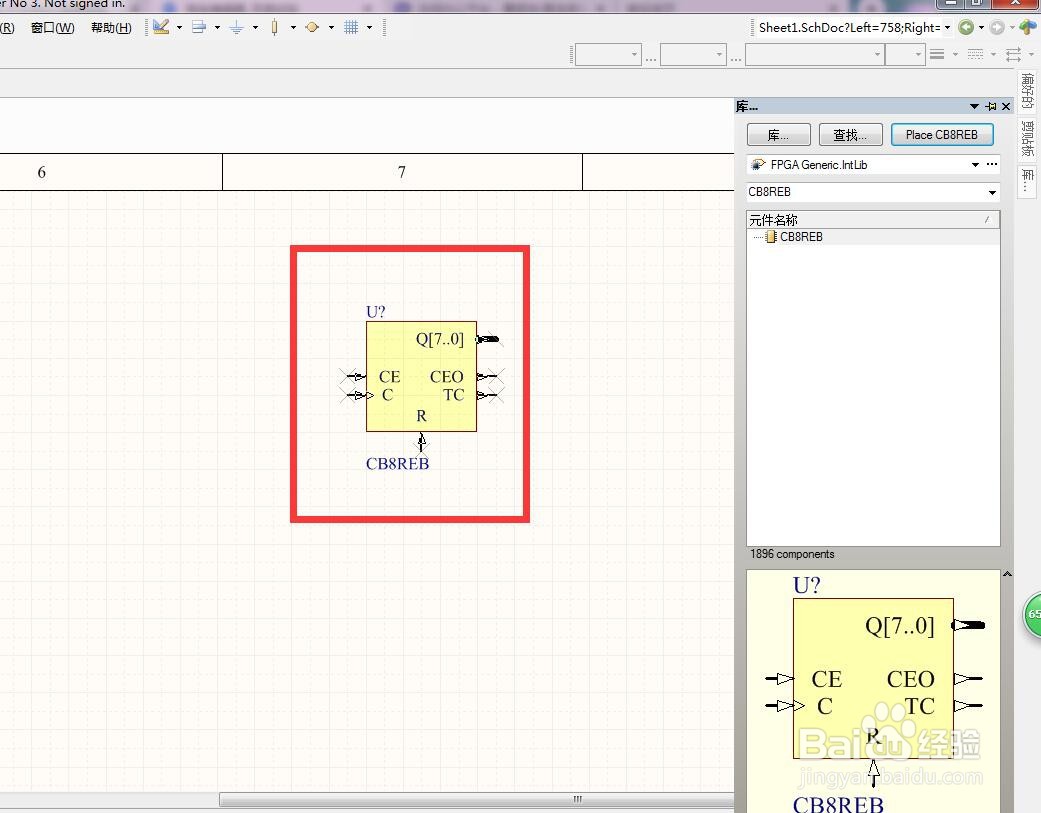This screenshot has width=1041, height=813.
Task: Open the second empty toolbar combo box
Action: [x=693, y=54]
